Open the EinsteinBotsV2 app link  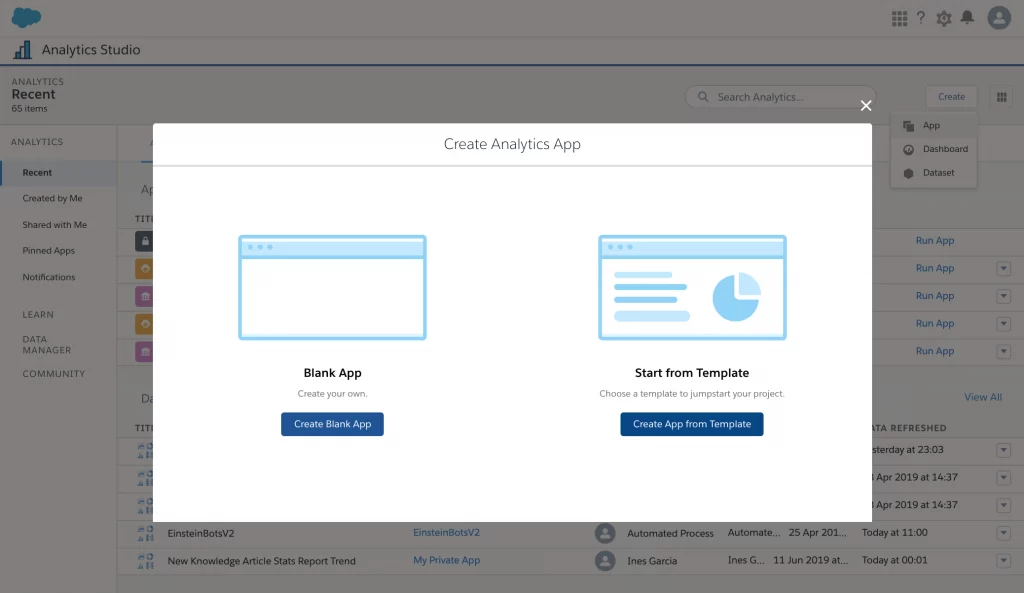tap(446, 532)
